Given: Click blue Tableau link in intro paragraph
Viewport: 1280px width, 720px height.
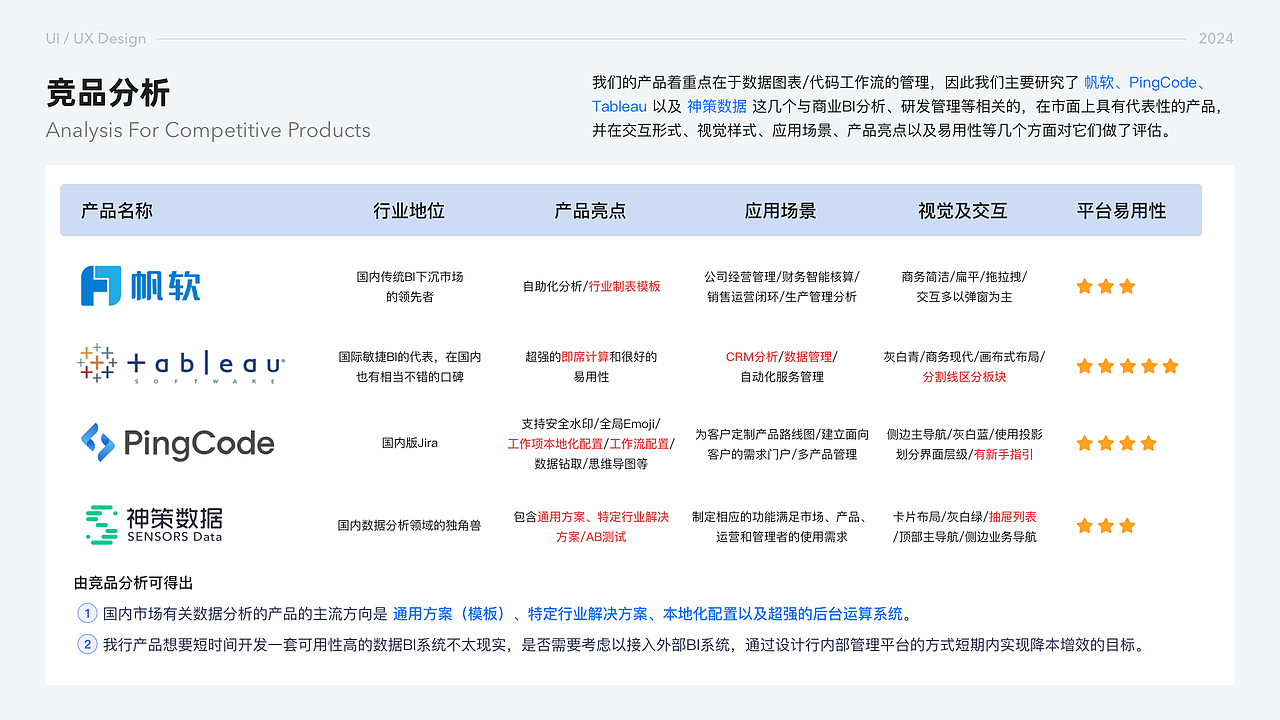Looking at the screenshot, I should pyautogui.click(x=619, y=106).
